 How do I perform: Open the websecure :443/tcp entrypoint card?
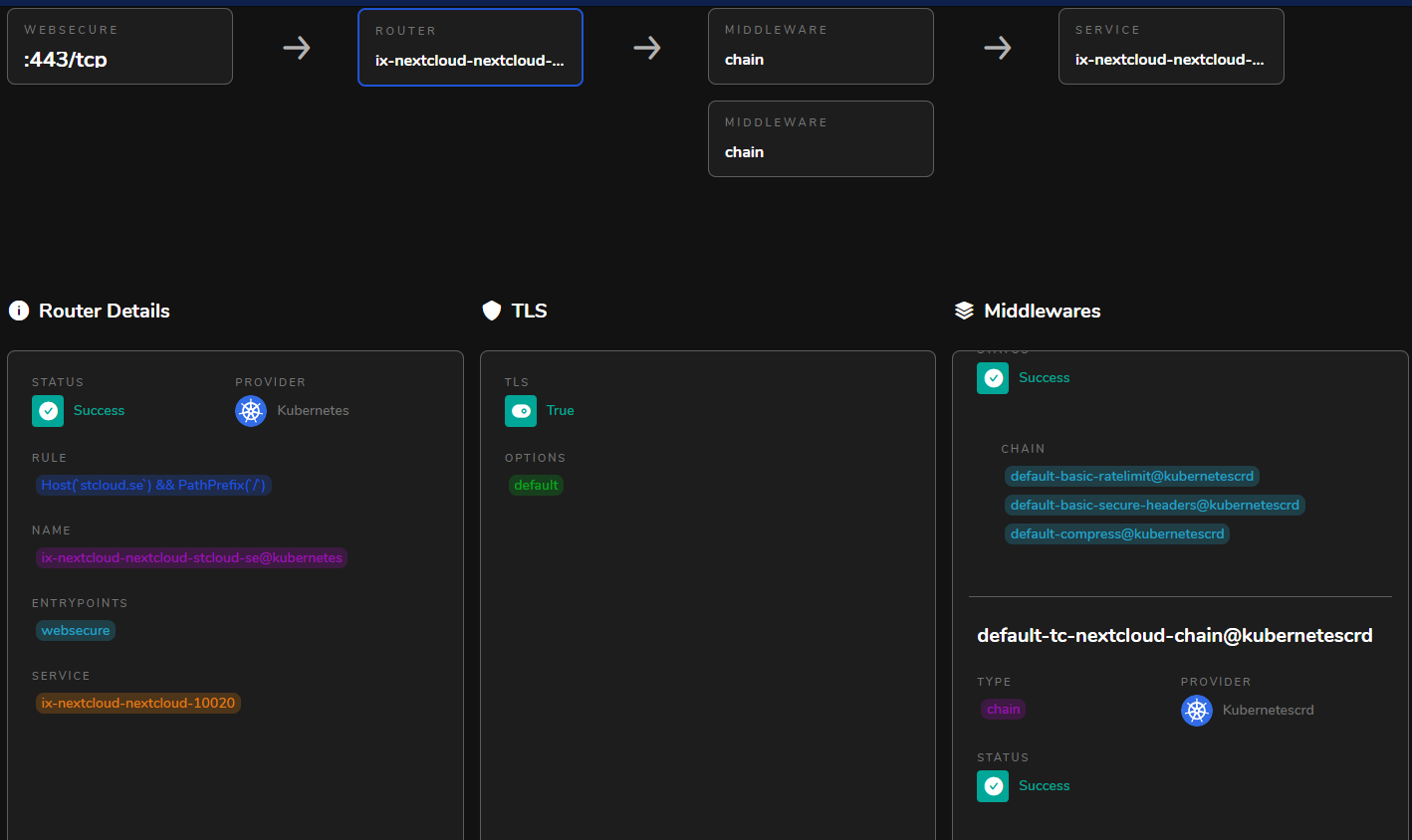coord(119,46)
